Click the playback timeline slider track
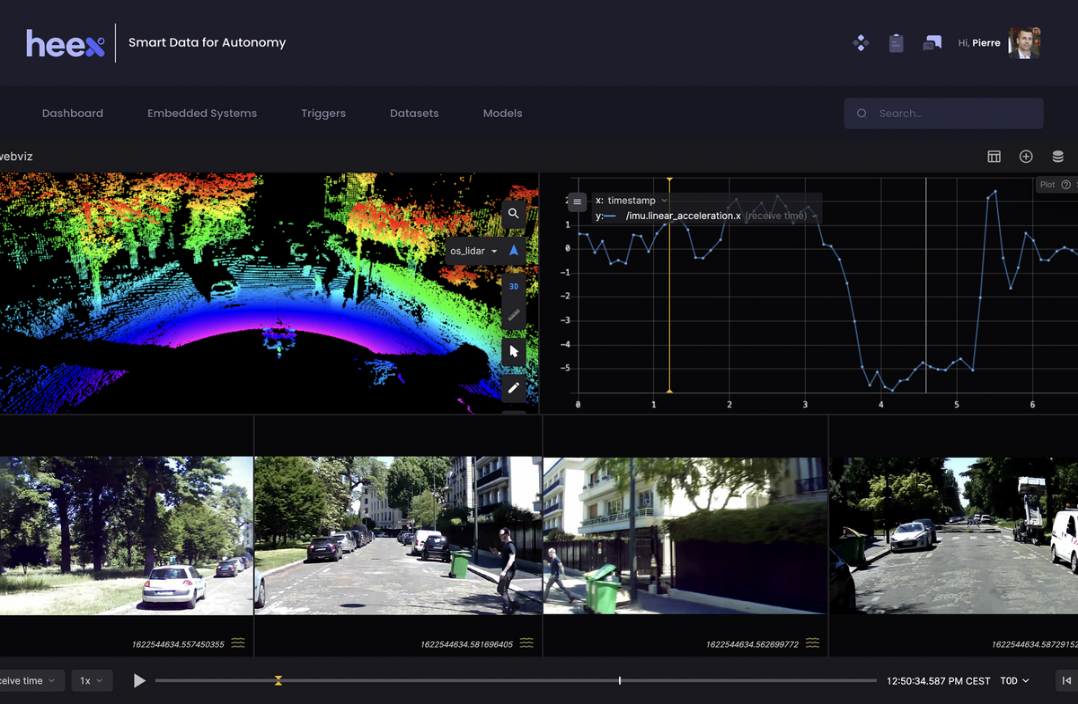The height and width of the screenshot is (704, 1078). click(450, 681)
